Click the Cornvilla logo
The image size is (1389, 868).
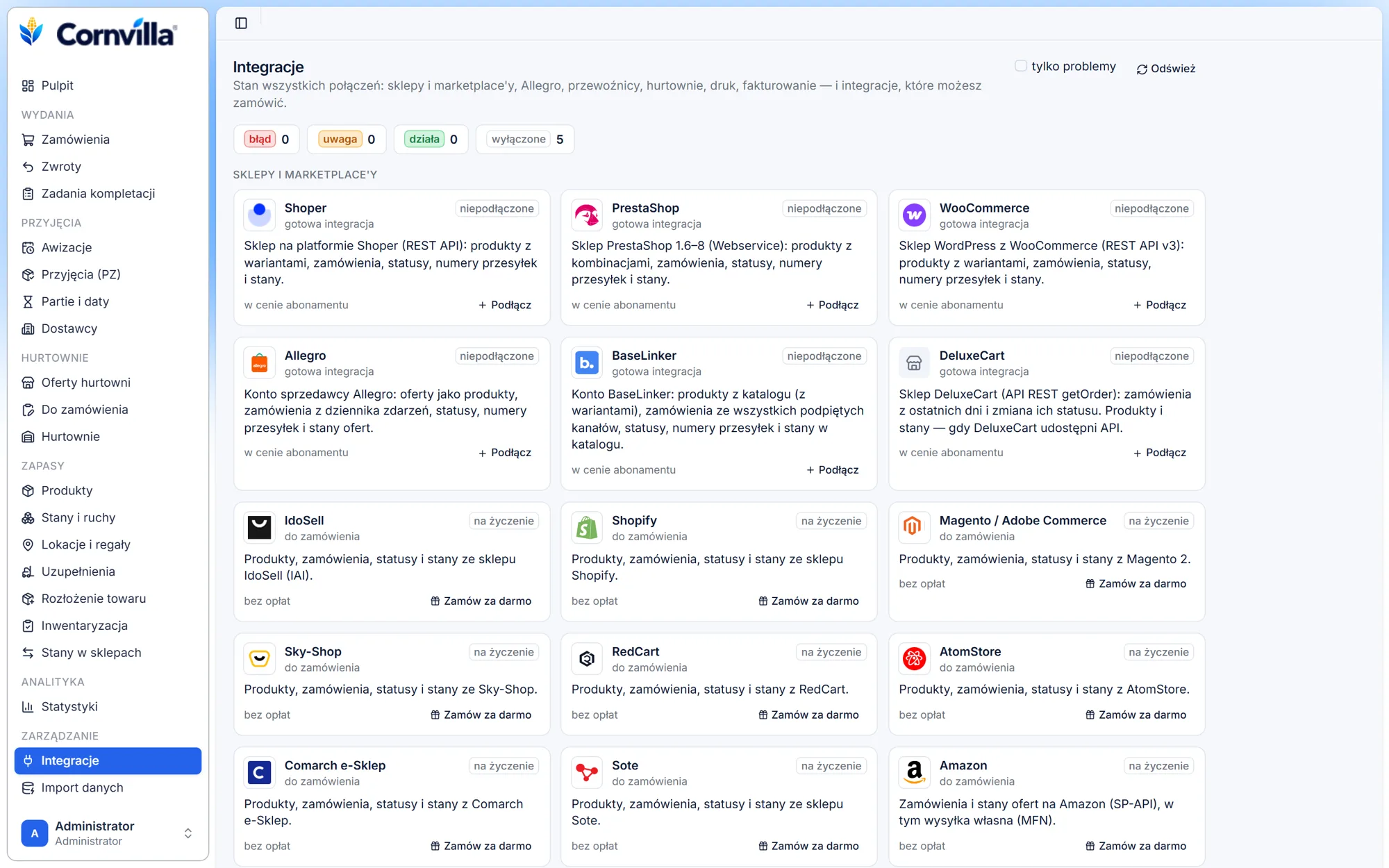[98, 33]
